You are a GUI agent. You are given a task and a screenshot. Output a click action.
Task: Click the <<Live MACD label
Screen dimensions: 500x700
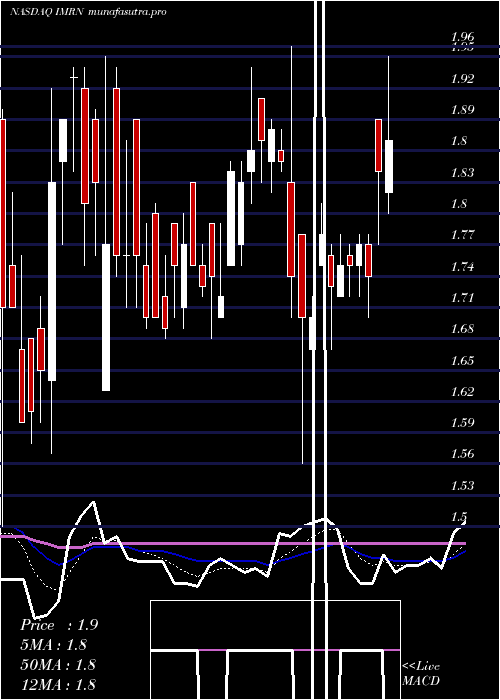pyautogui.click(x=421, y=674)
